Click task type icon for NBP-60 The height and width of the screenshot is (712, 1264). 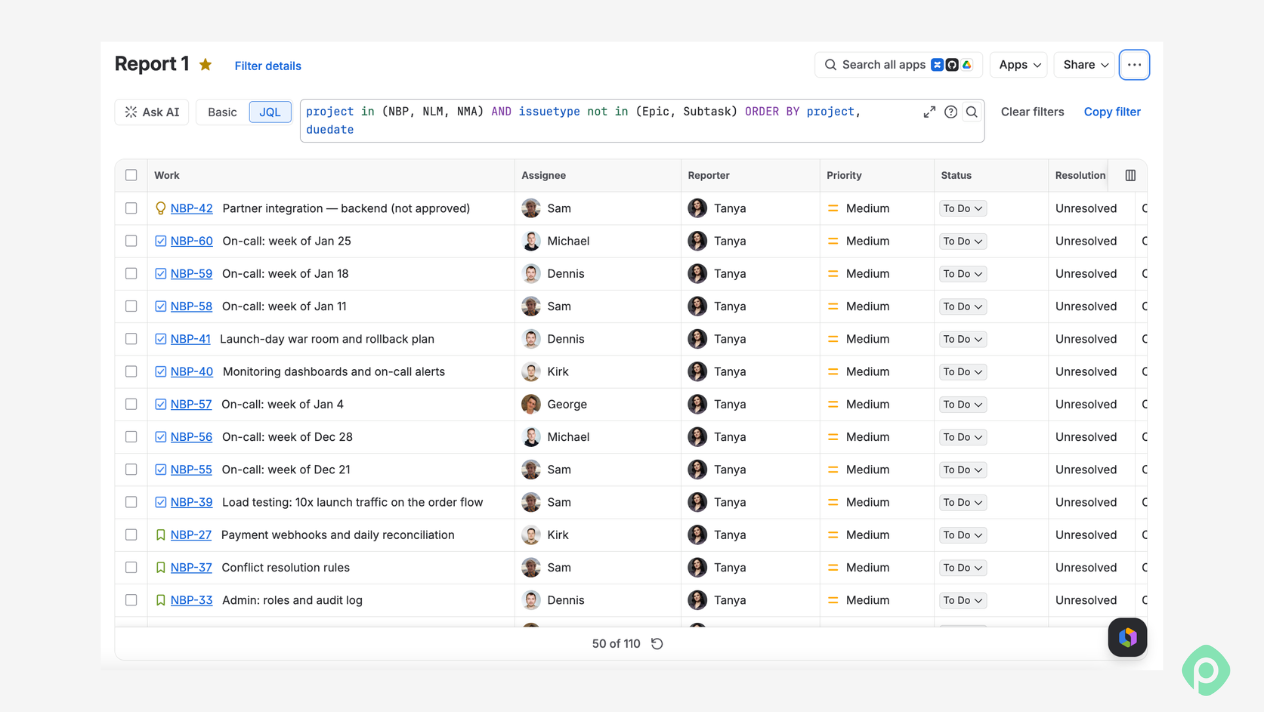[x=160, y=241]
